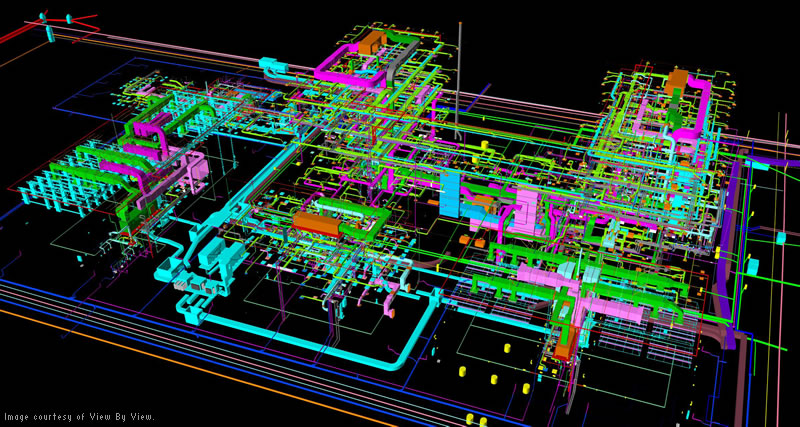Click the magenta duct loop at top center
Viewport: 800px width, 427px height.
[352, 64]
